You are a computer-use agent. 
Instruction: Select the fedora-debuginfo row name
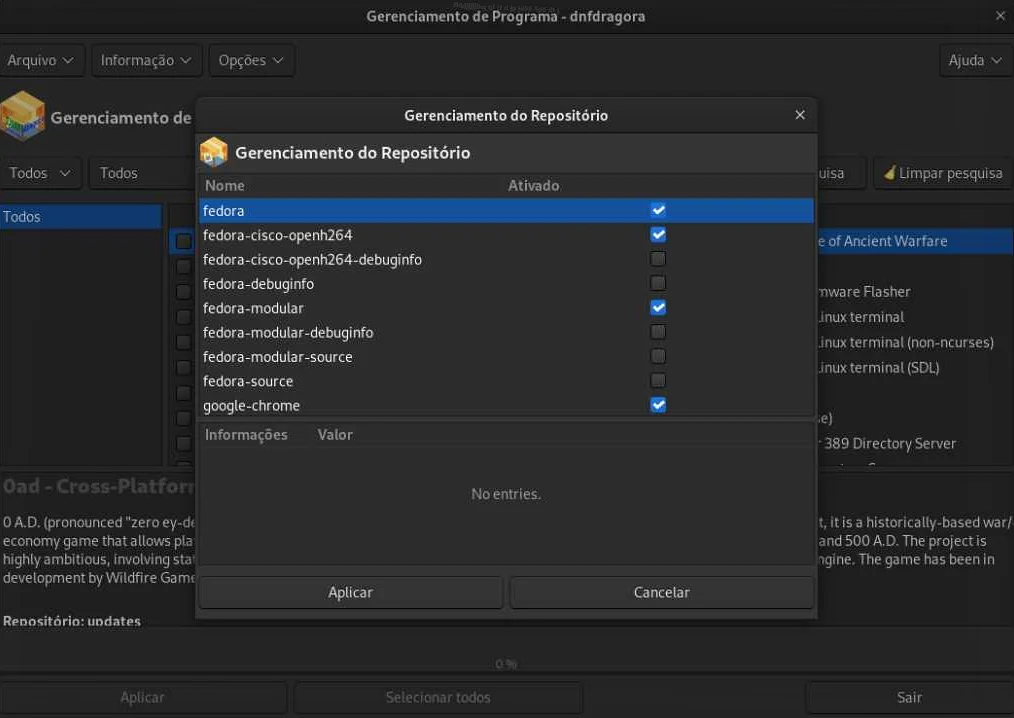(258, 284)
